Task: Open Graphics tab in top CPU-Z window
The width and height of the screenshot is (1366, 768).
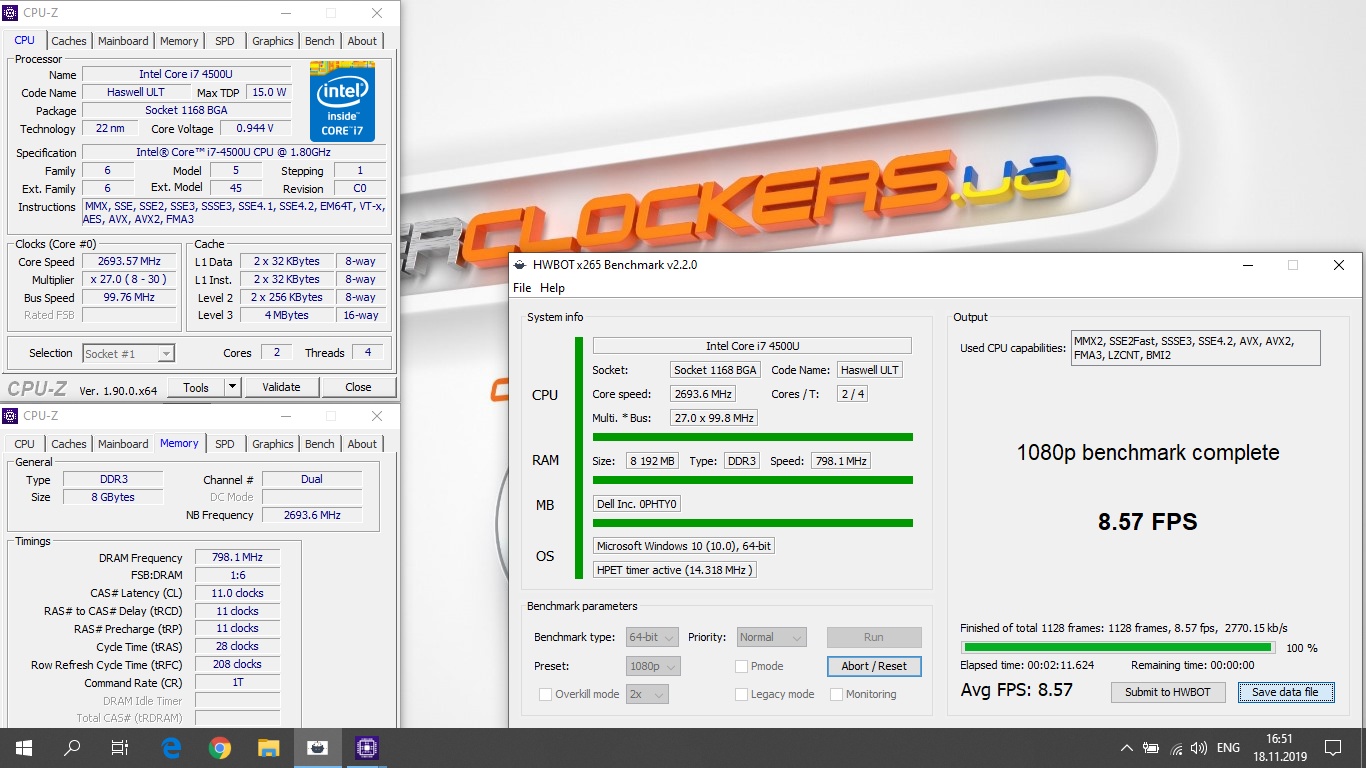Action: tap(273, 41)
